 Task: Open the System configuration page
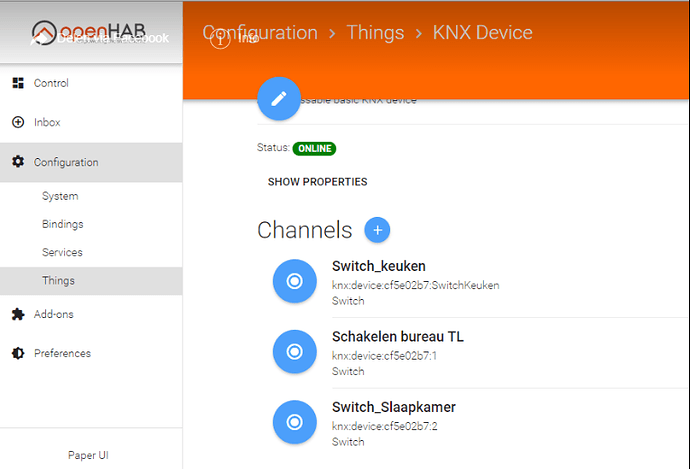coord(60,196)
